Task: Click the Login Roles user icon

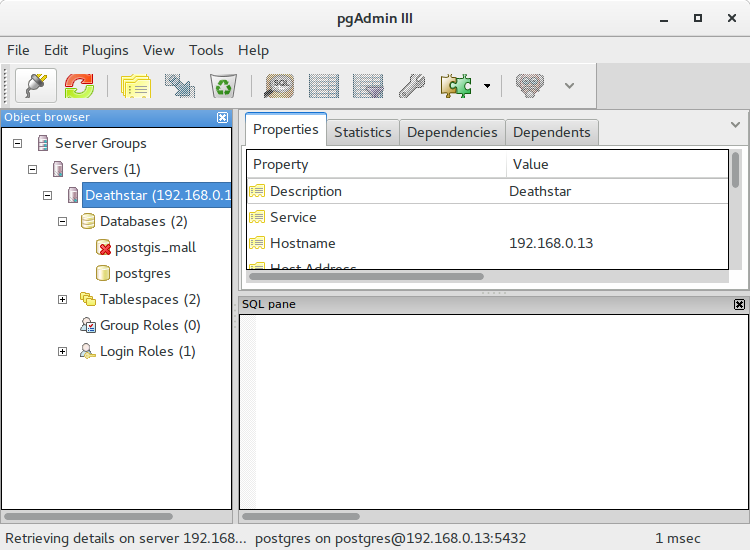Action: [x=88, y=352]
